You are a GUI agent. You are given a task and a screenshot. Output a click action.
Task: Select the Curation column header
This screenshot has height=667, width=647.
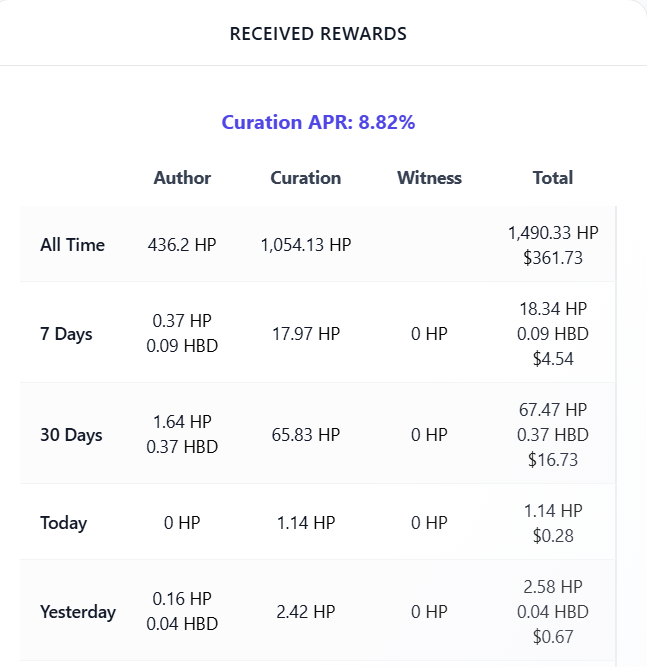click(305, 178)
